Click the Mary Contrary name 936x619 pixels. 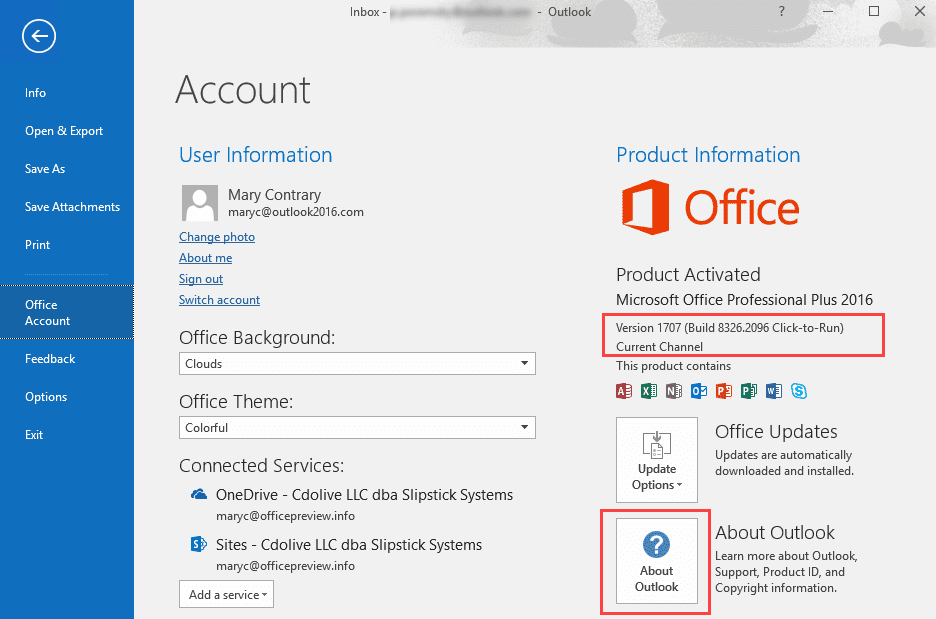pos(274,195)
